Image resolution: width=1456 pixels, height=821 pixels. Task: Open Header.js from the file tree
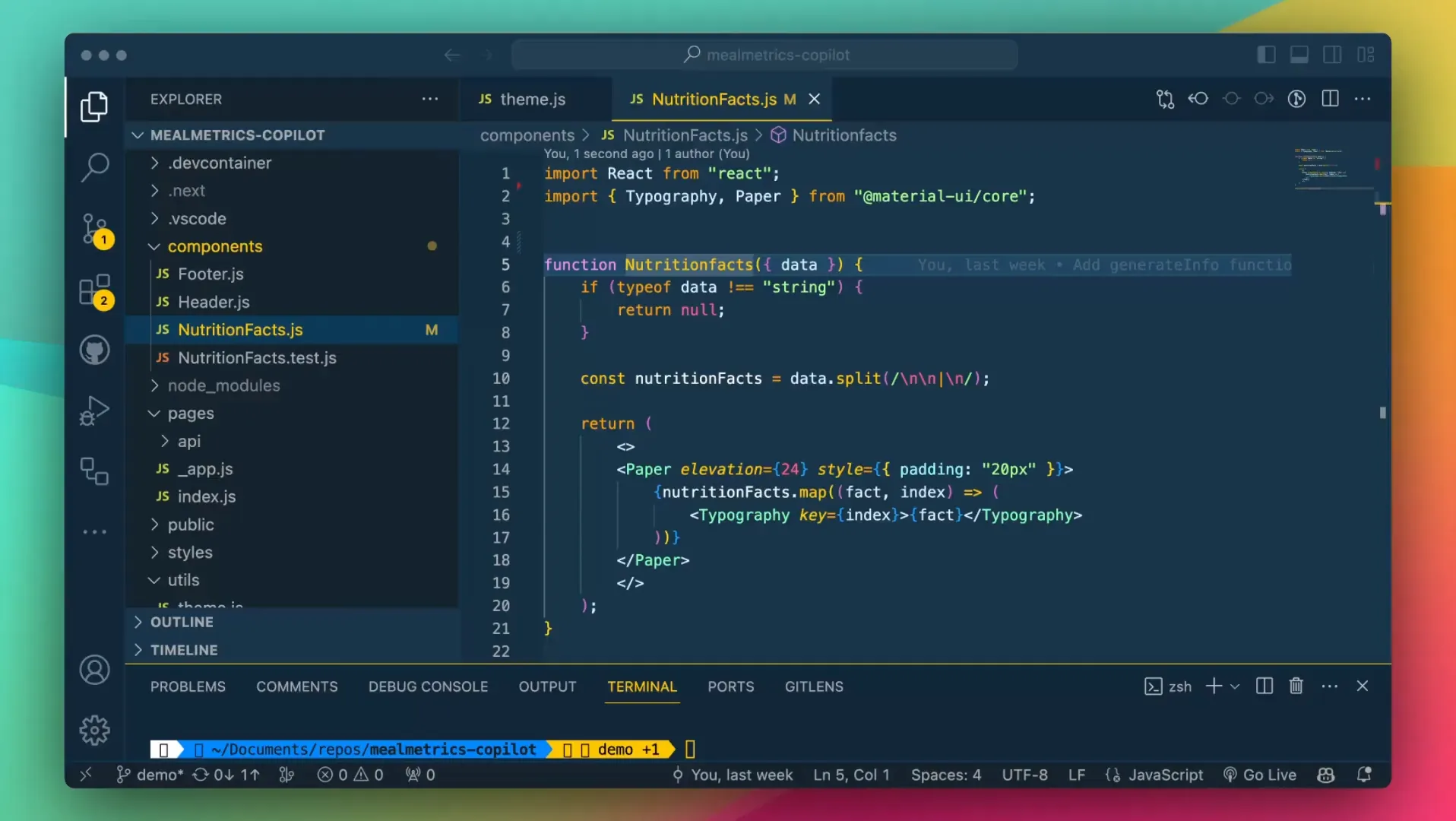[x=292, y=302]
